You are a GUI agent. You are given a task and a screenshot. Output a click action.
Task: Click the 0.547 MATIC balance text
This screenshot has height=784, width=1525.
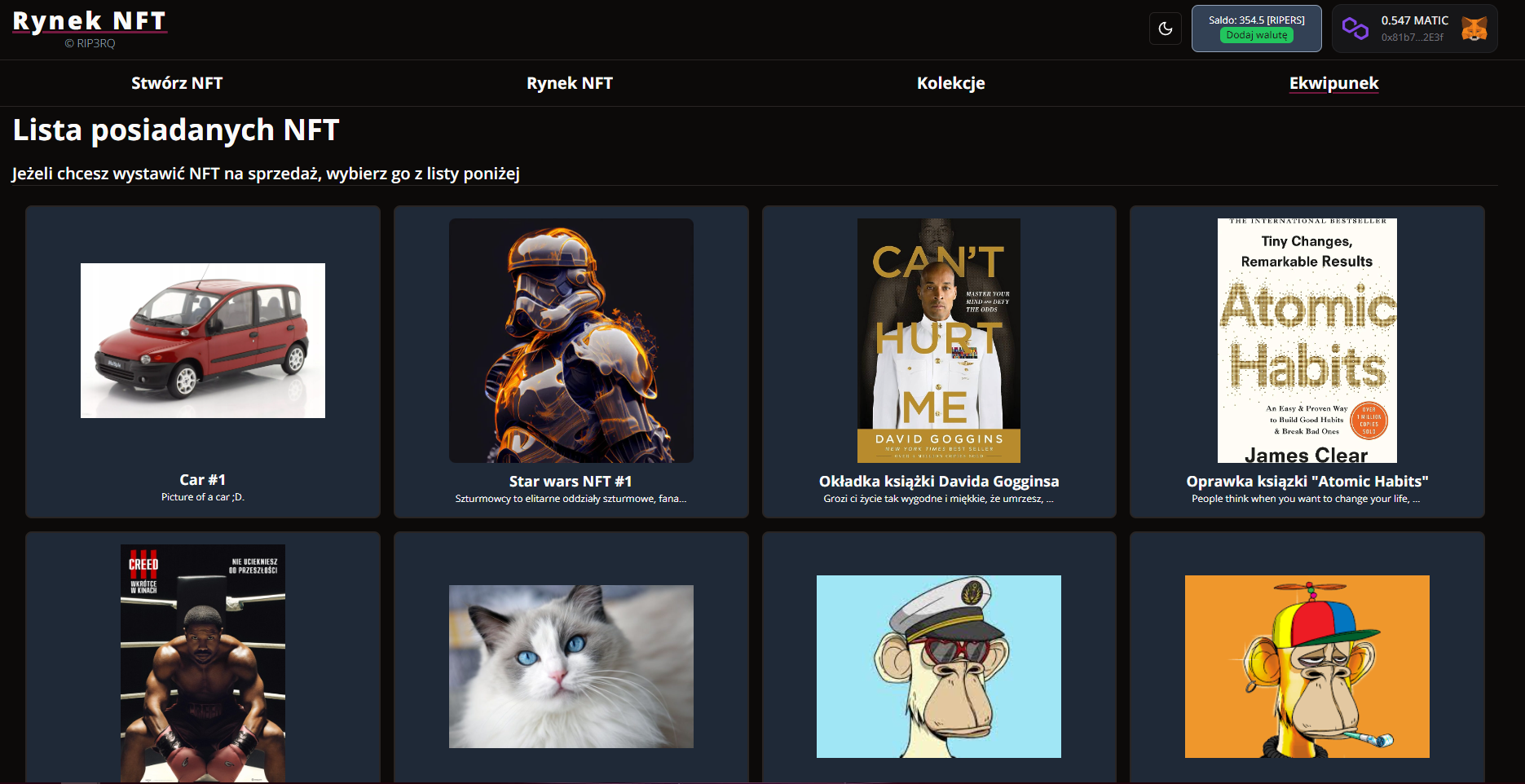pyautogui.click(x=1415, y=20)
